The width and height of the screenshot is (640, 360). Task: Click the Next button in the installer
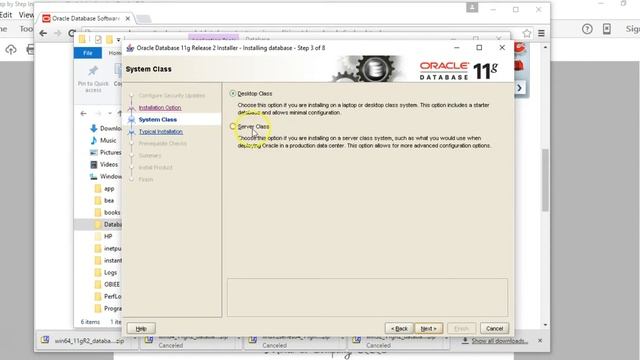(429, 329)
